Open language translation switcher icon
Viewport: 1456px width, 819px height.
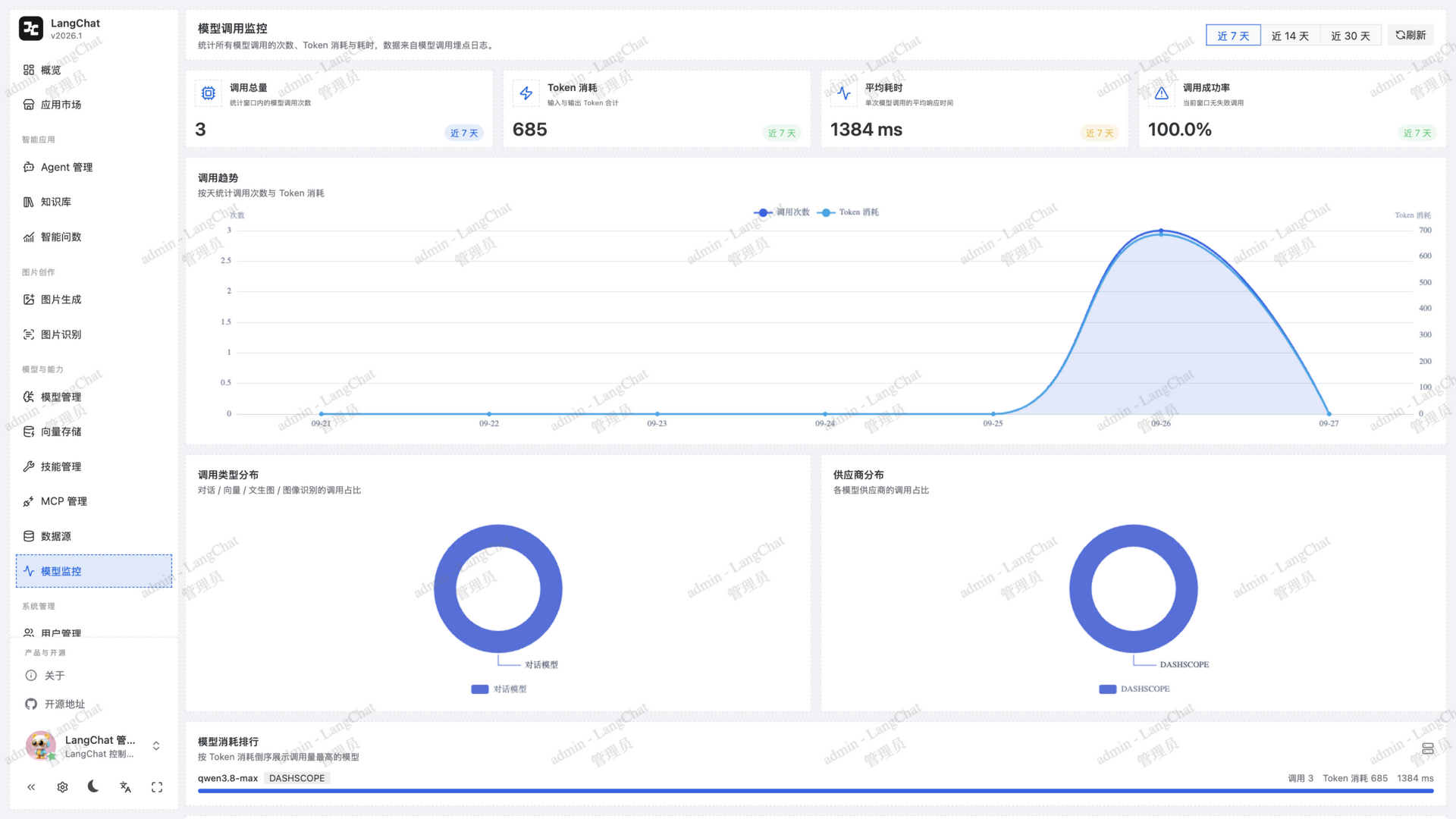126,787
